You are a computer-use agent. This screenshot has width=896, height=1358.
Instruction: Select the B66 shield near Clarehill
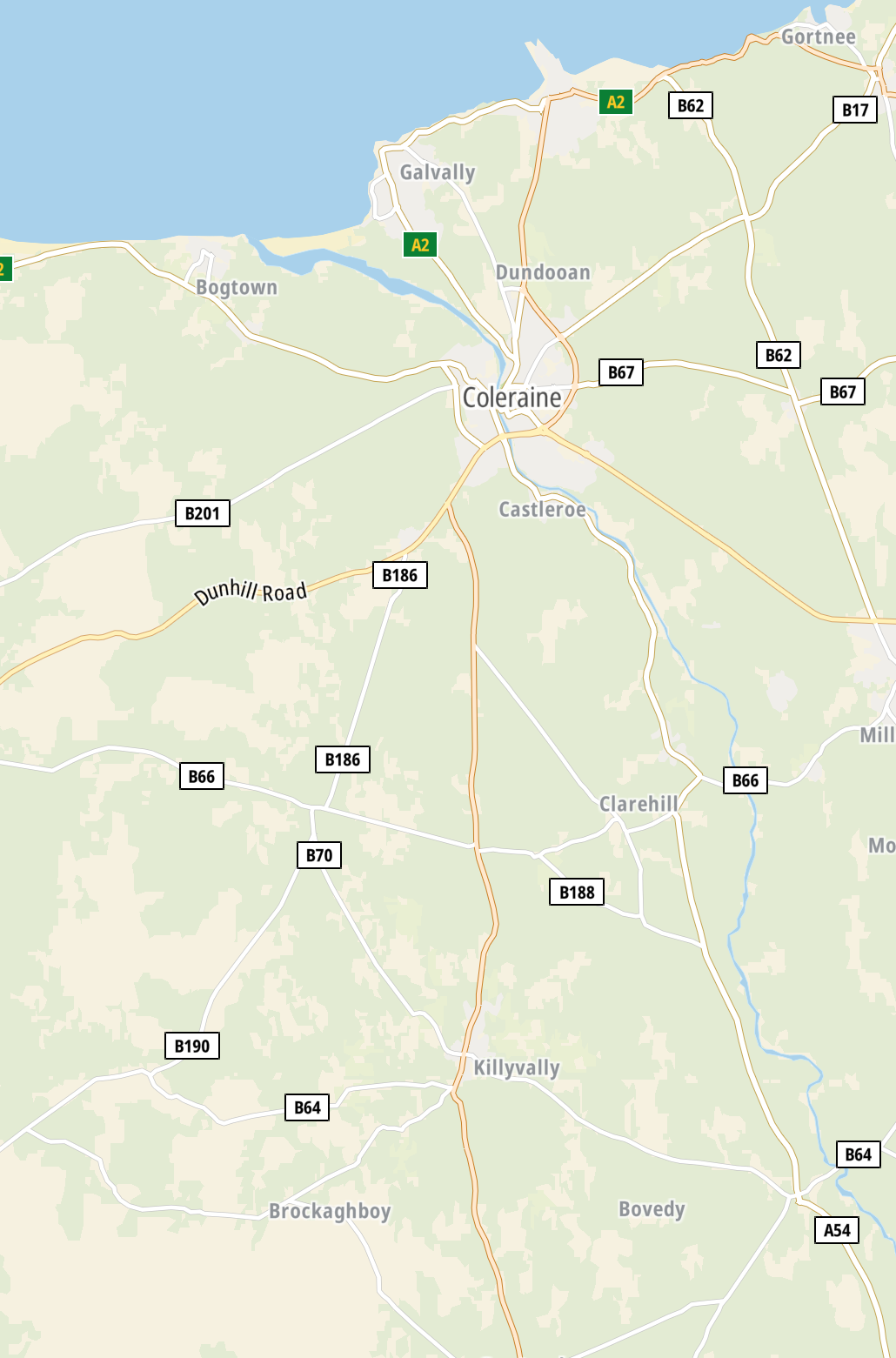coord(746,780)
